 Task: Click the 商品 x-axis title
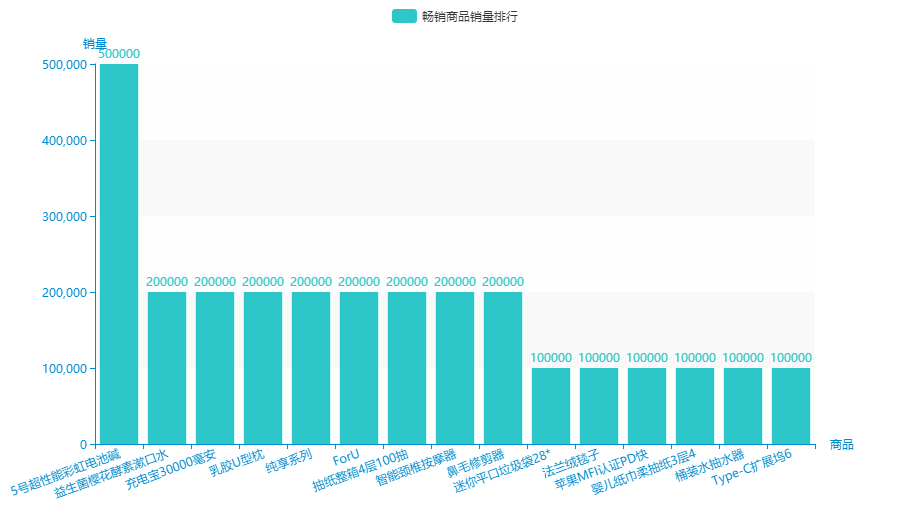point(842,444)
